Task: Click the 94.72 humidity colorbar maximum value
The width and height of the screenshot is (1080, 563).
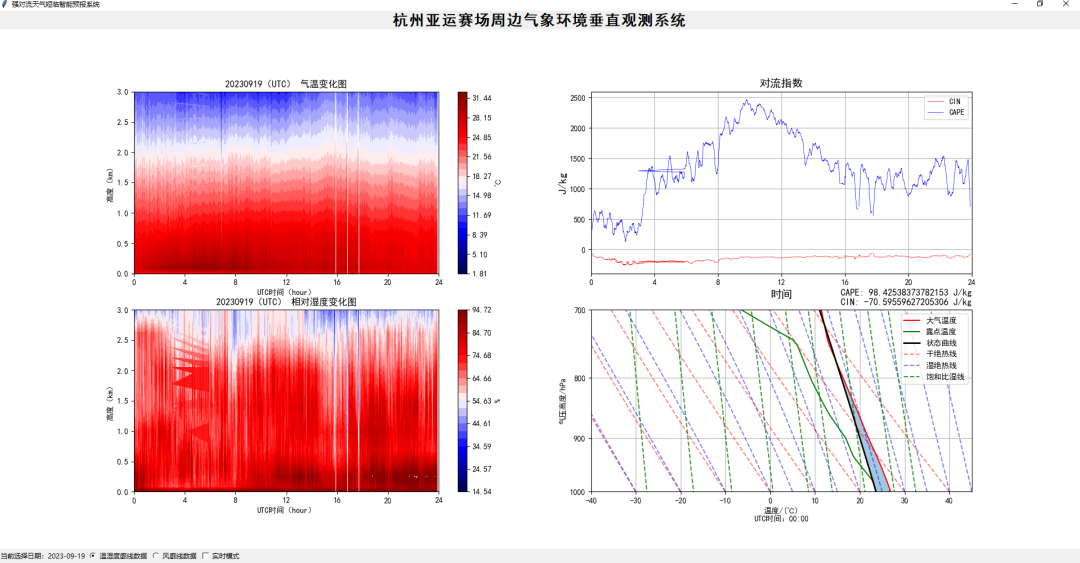Action: (482, 310)
